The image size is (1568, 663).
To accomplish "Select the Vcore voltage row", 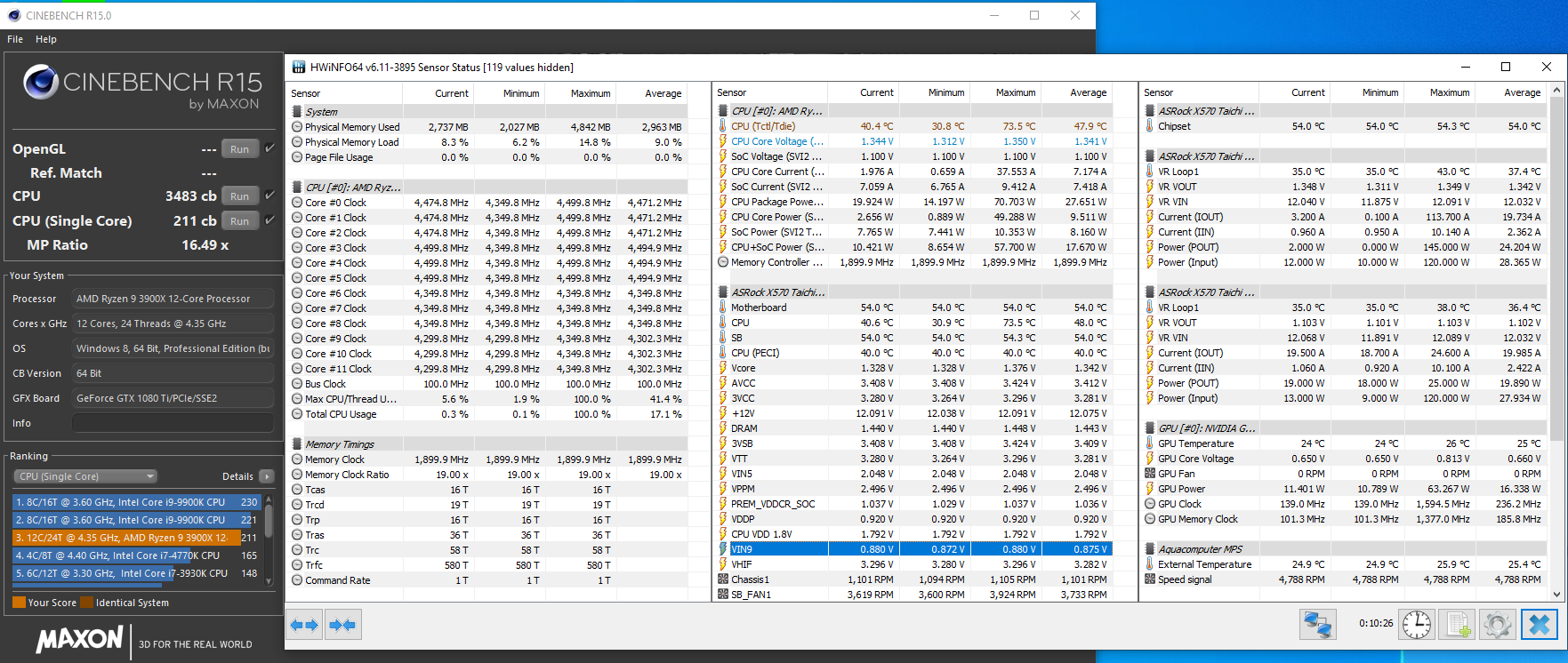I will click(913, 368).
